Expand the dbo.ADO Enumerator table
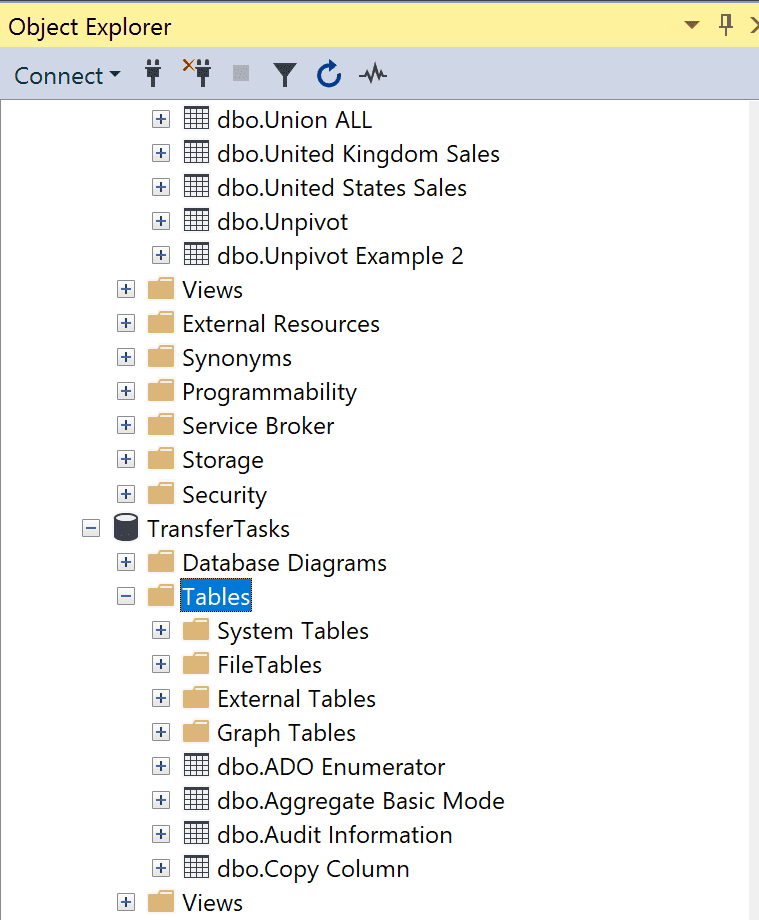 (x=161, y=766)
